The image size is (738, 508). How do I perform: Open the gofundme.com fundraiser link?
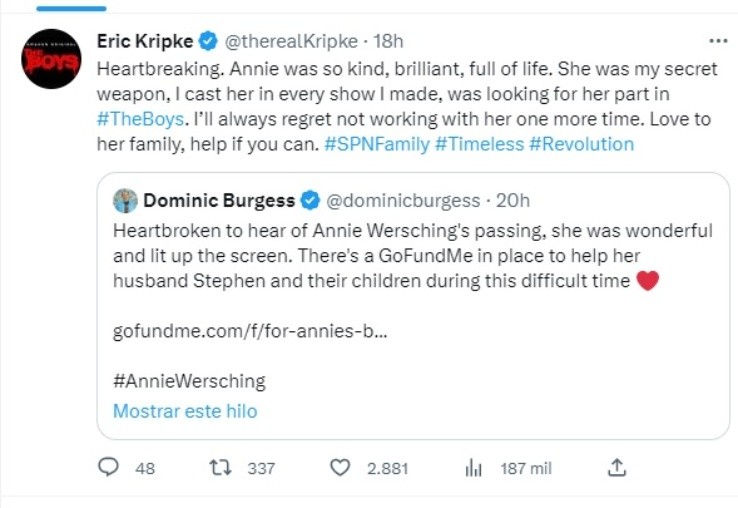point(250,331)
